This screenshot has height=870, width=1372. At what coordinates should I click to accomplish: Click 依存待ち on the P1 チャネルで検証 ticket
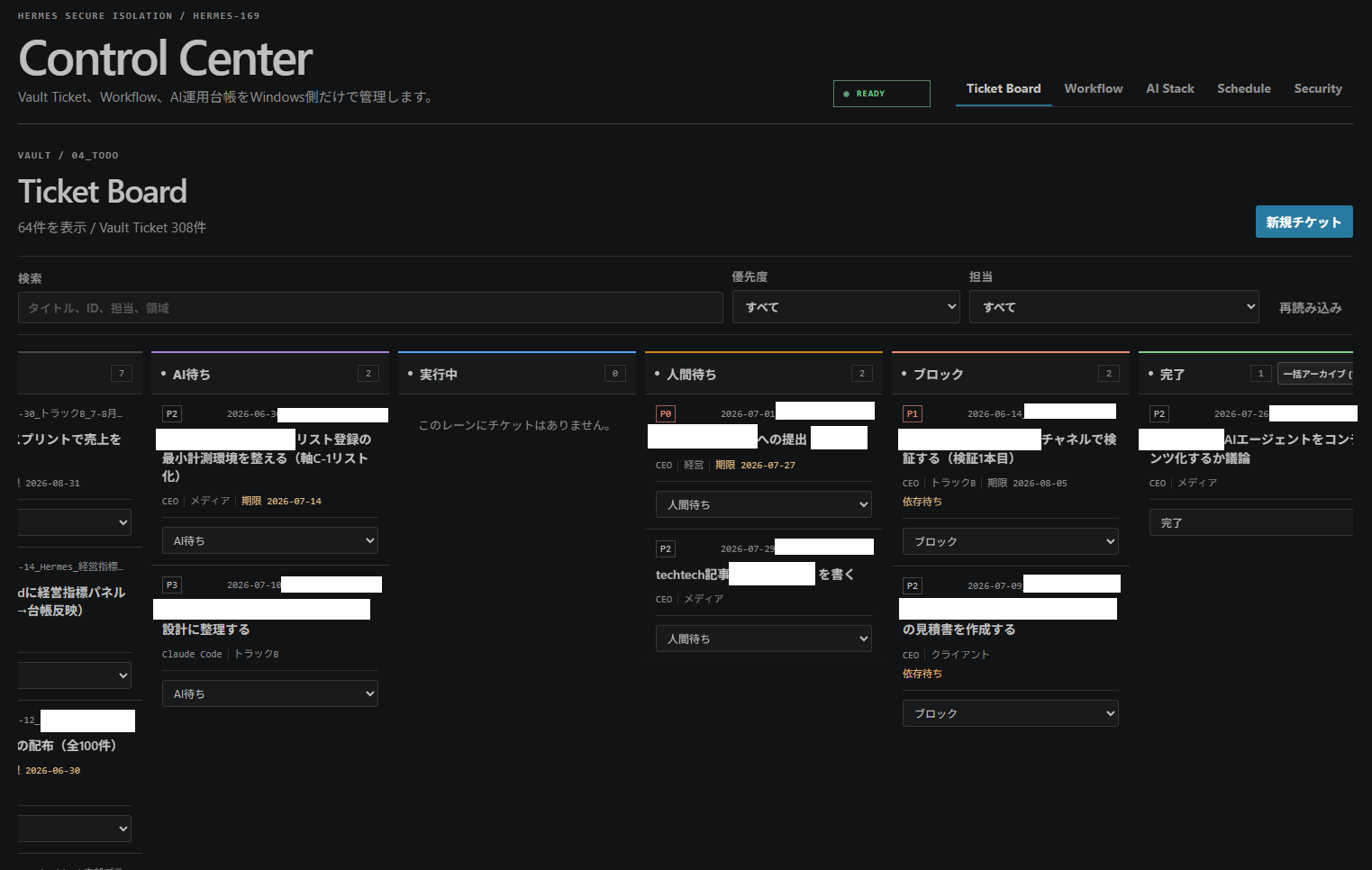coord(922,502)
